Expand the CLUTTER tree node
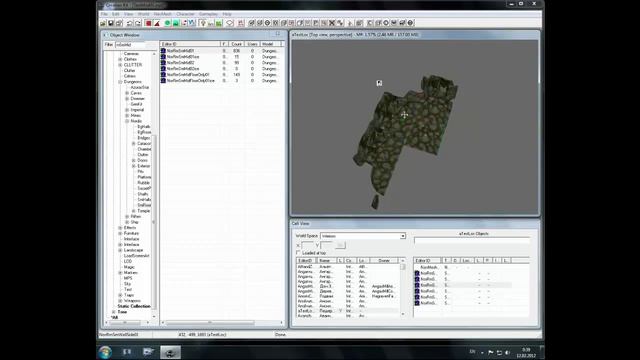Image resolution: width=640 pixels, height=360 pixels. (120, 65)
